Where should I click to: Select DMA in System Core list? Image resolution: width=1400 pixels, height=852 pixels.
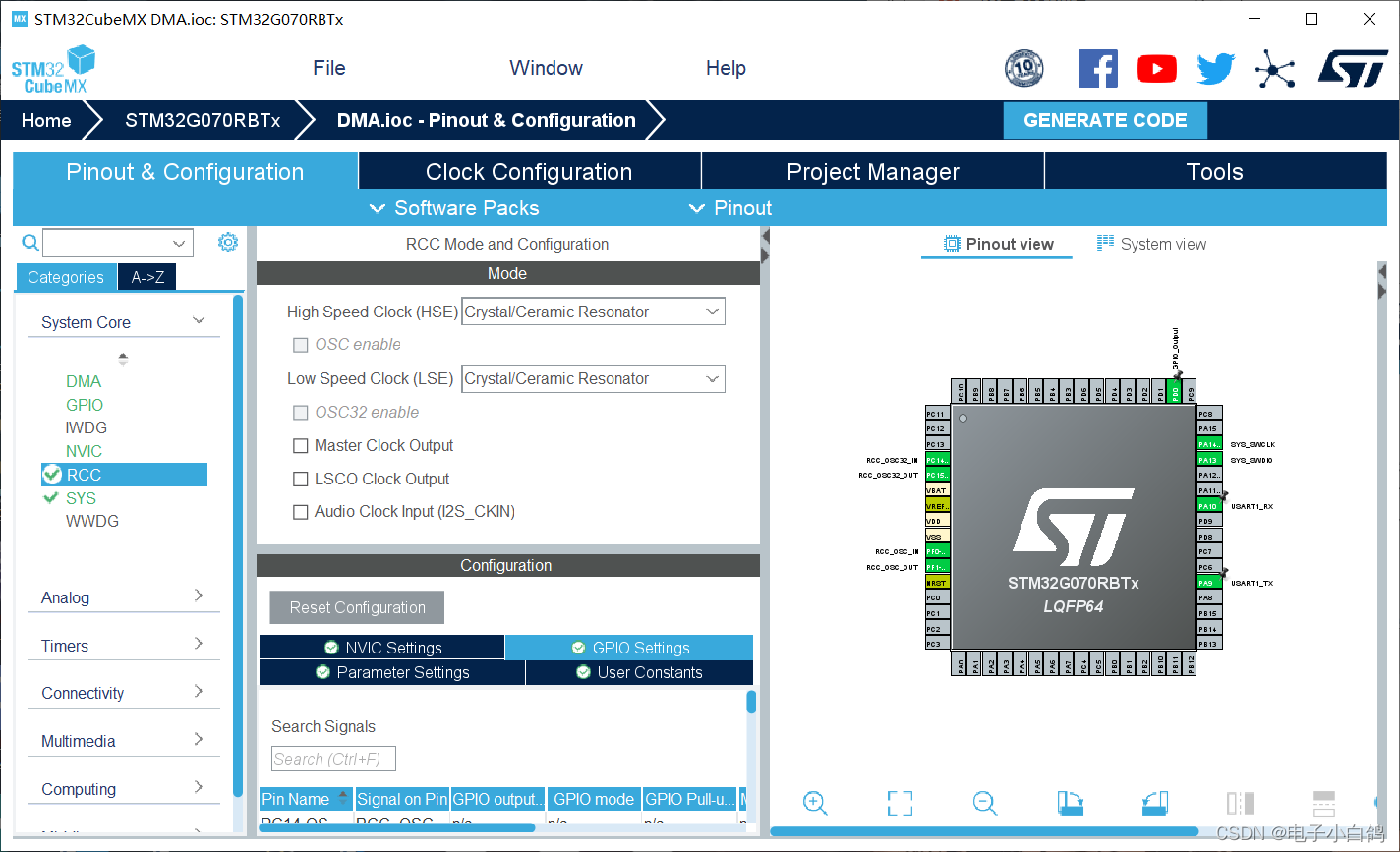tap(84, 381)
